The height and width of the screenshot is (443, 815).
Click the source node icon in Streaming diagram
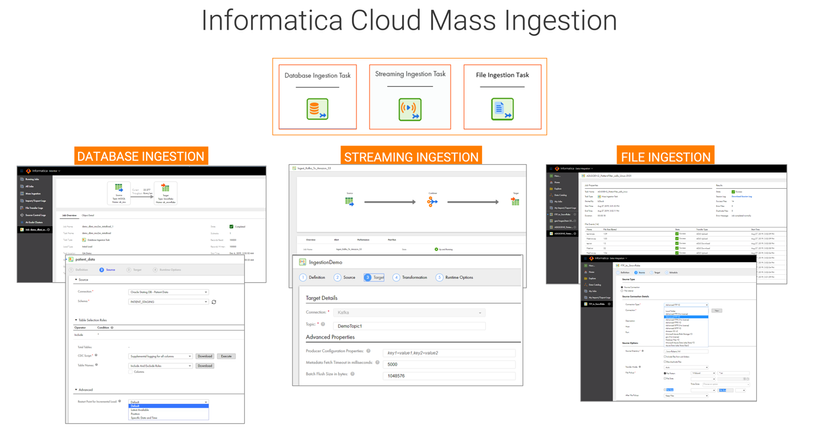(x=349, y=201)
